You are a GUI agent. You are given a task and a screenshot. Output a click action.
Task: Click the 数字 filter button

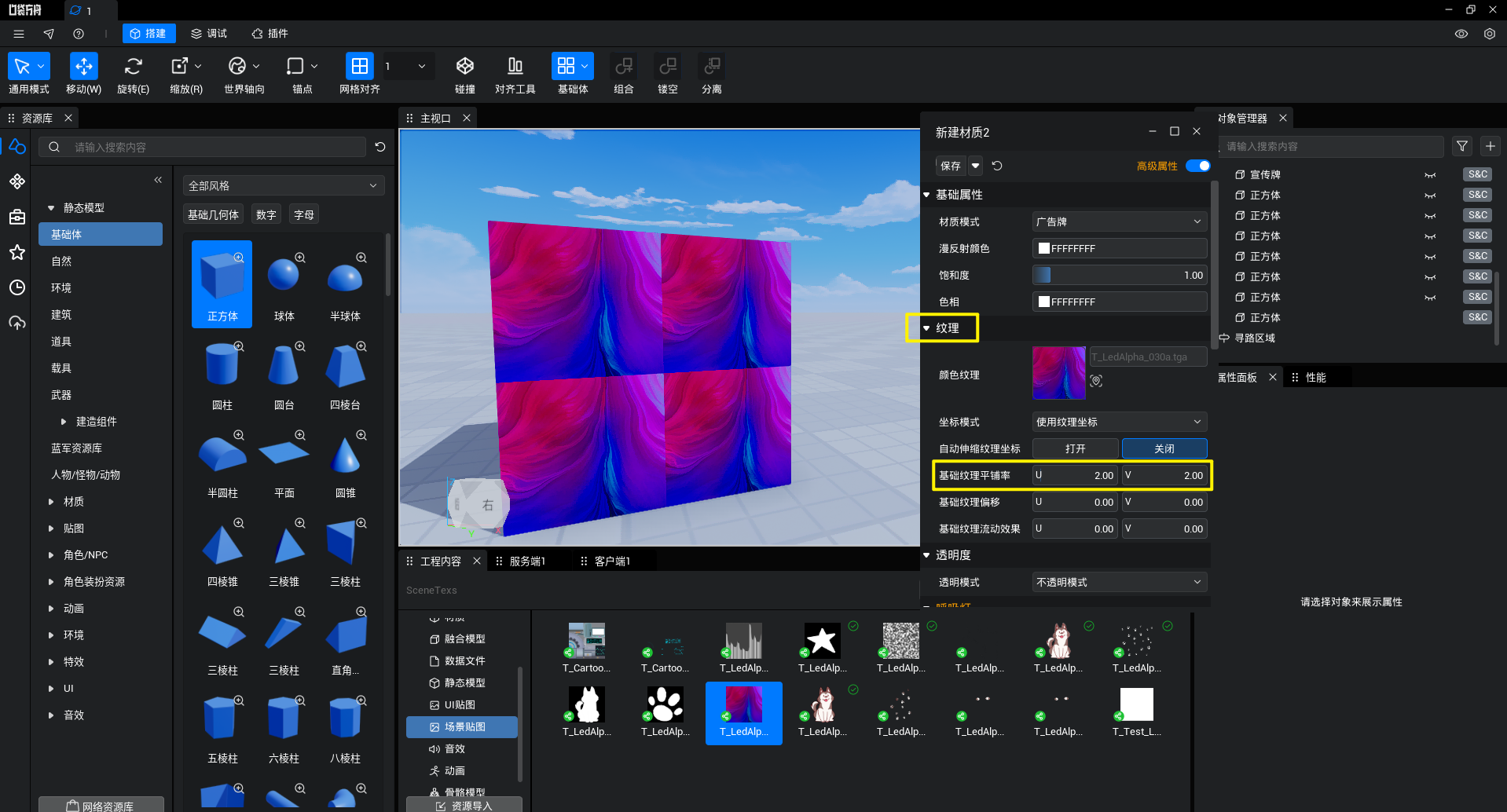pyautogui.click(x=266, y=215)
